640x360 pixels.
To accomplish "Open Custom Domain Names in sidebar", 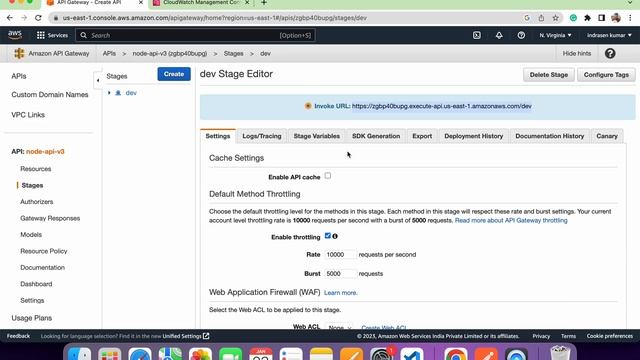I will (x=50, y=95).
